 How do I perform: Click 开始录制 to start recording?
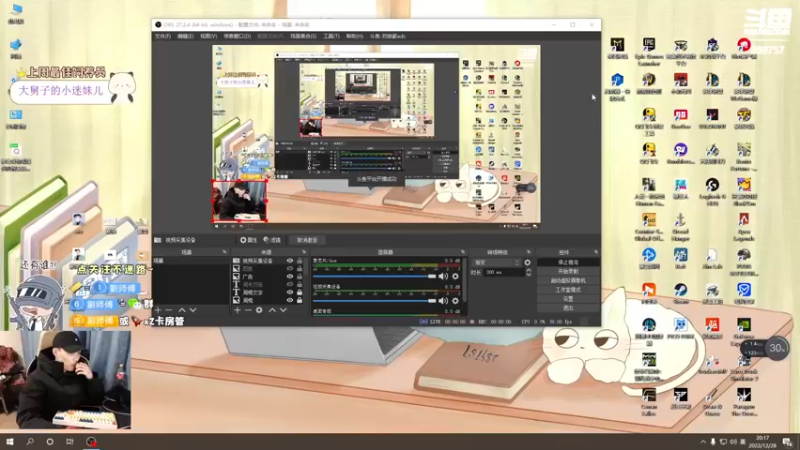coord(568,271)
